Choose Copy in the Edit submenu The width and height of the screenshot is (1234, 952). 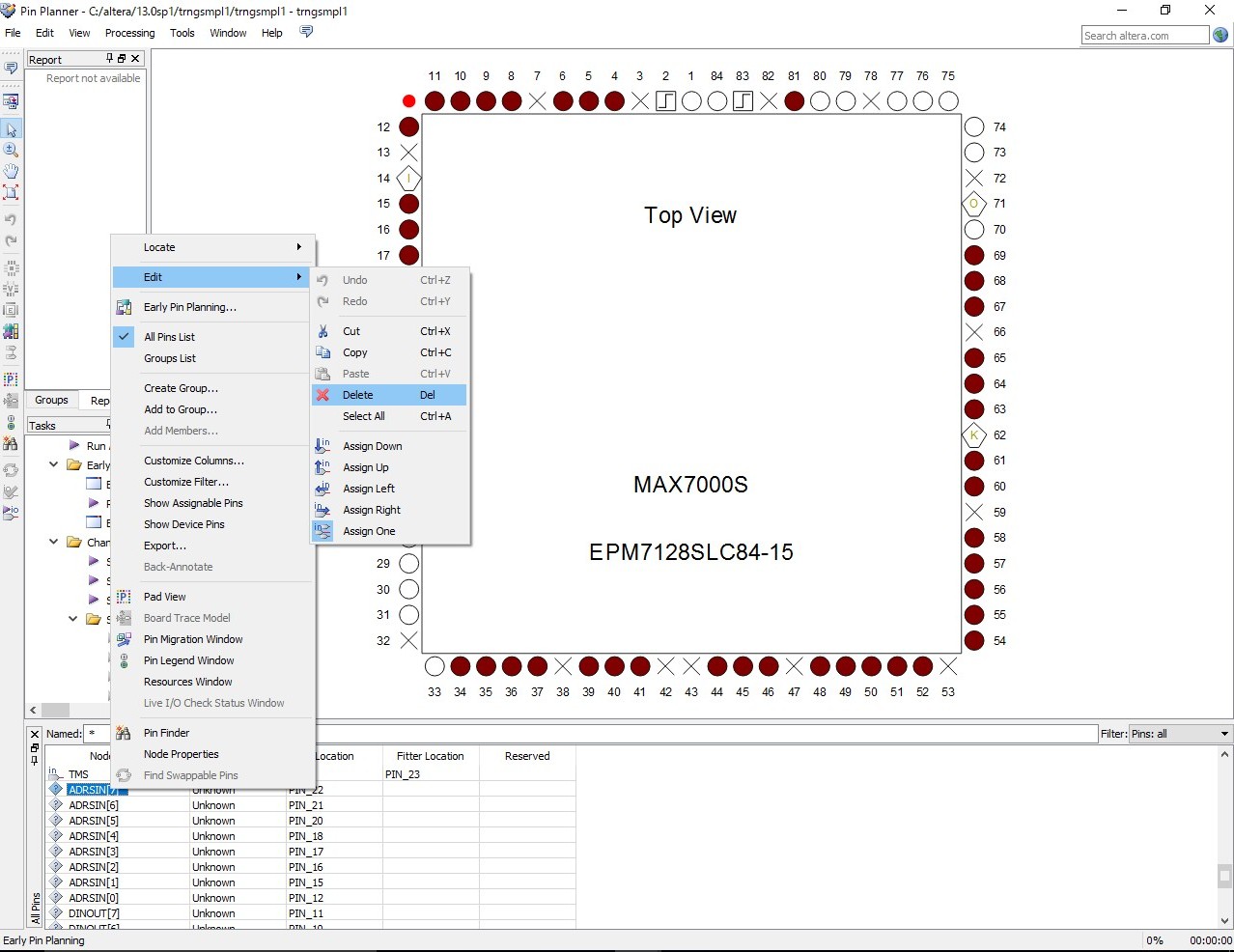pos(389,352)
